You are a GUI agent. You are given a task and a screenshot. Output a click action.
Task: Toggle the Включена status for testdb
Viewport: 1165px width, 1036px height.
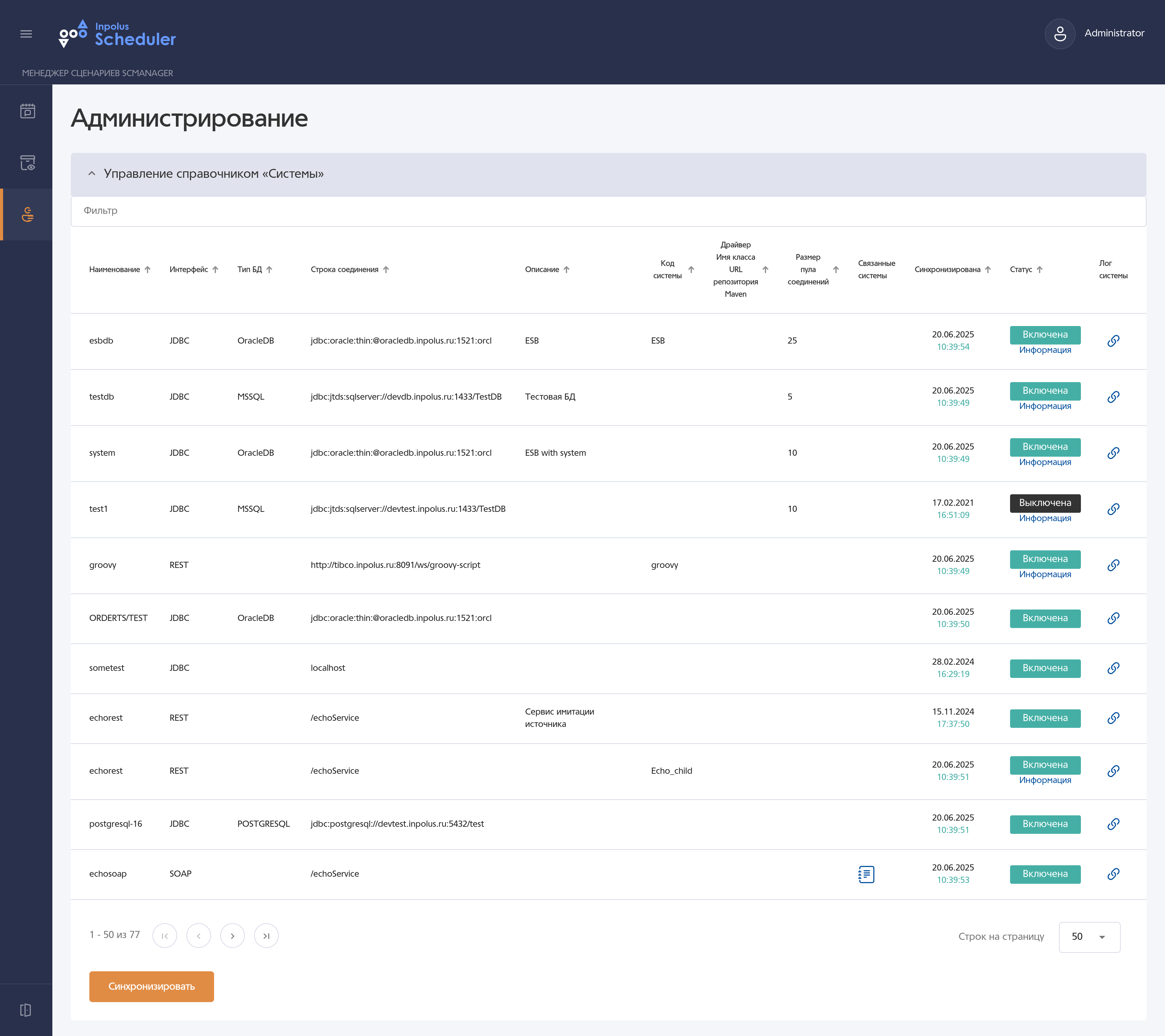[x=1044, y=390]
